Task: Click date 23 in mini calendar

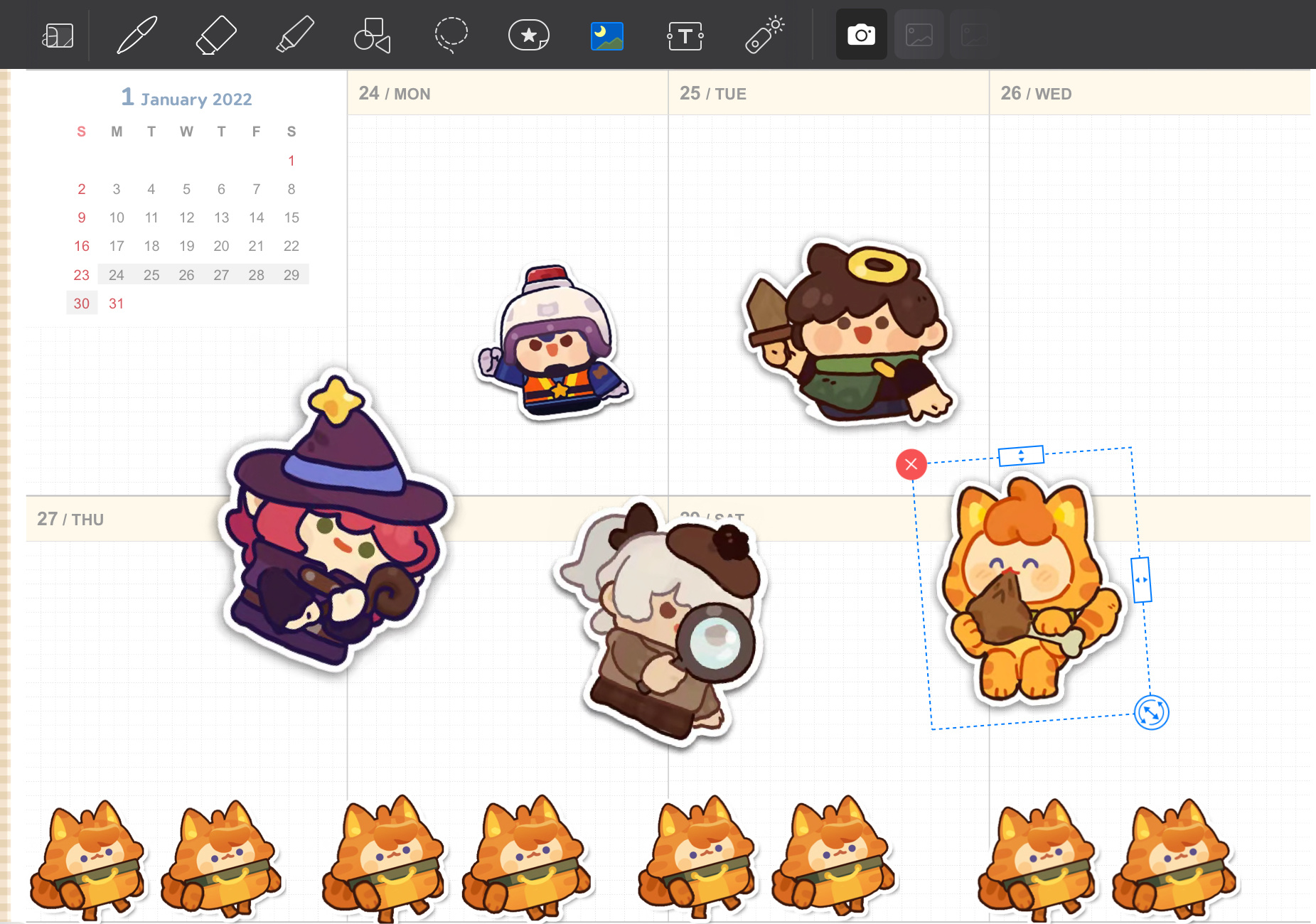Action: (x=82, y=275)
